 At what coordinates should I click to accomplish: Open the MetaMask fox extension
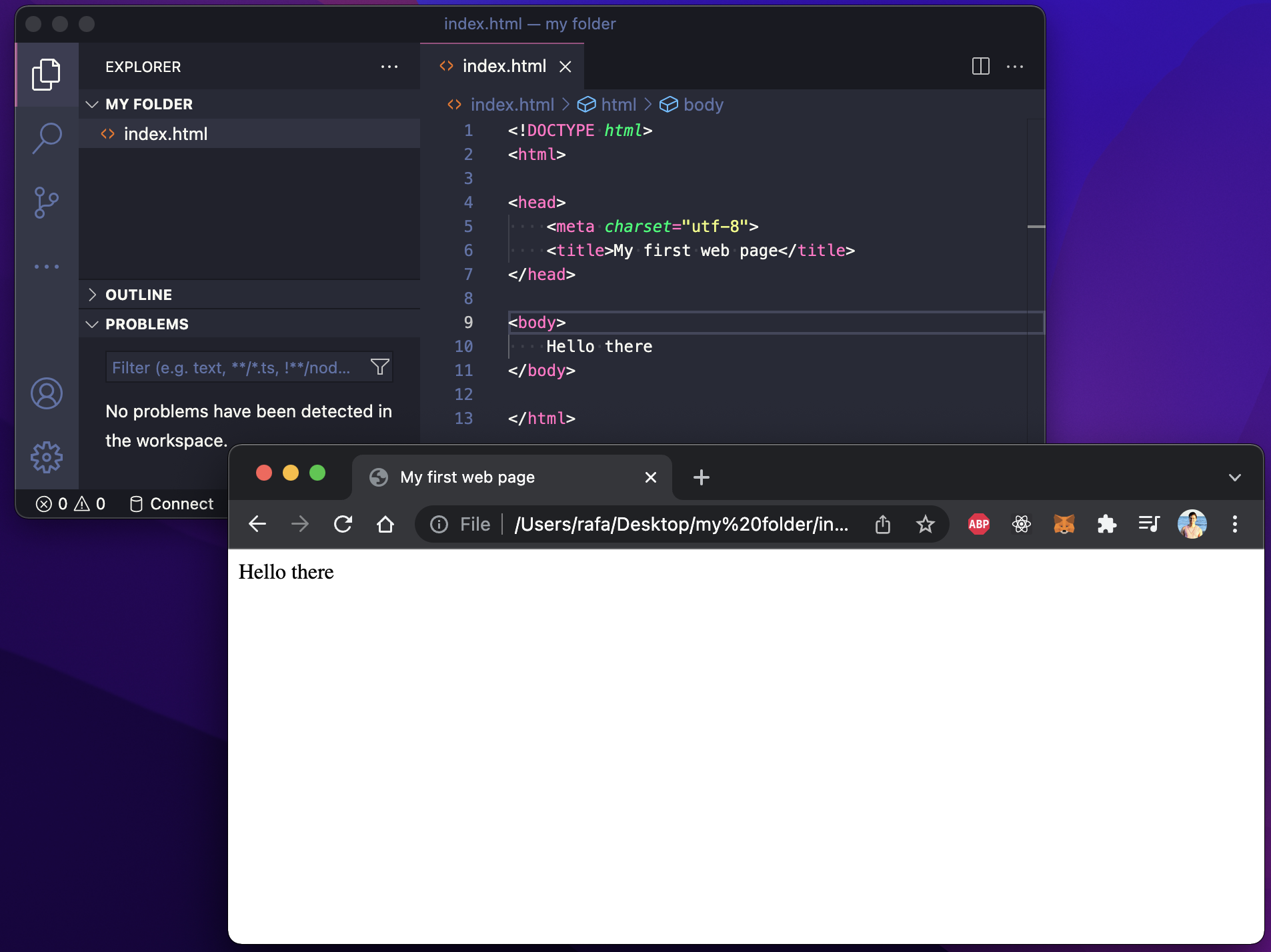[1064, 525]
